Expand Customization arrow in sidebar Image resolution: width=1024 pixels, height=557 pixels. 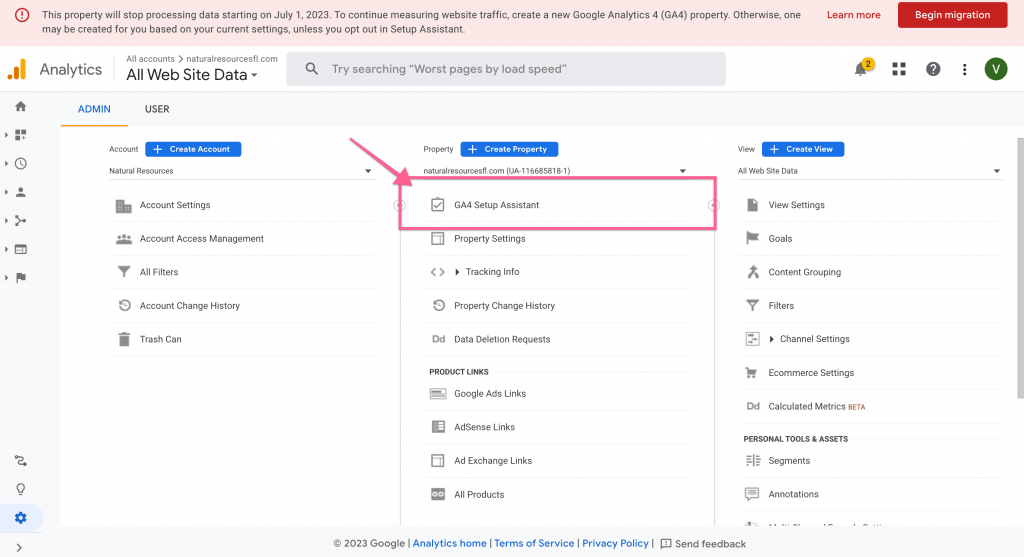(6, 135)
